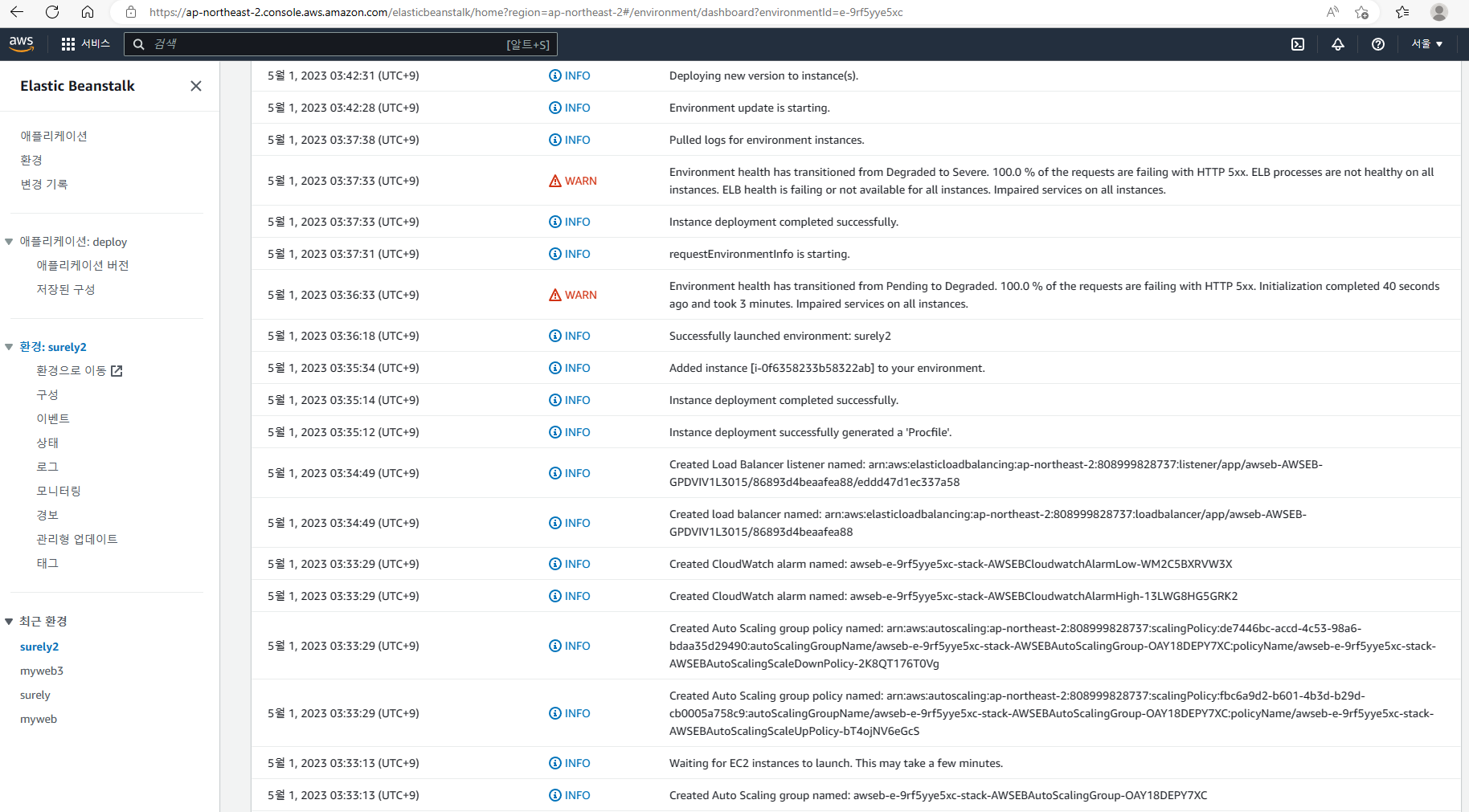
Task: Click message 'Pulled logs for environment instances.'
Action: pos(767,140)
